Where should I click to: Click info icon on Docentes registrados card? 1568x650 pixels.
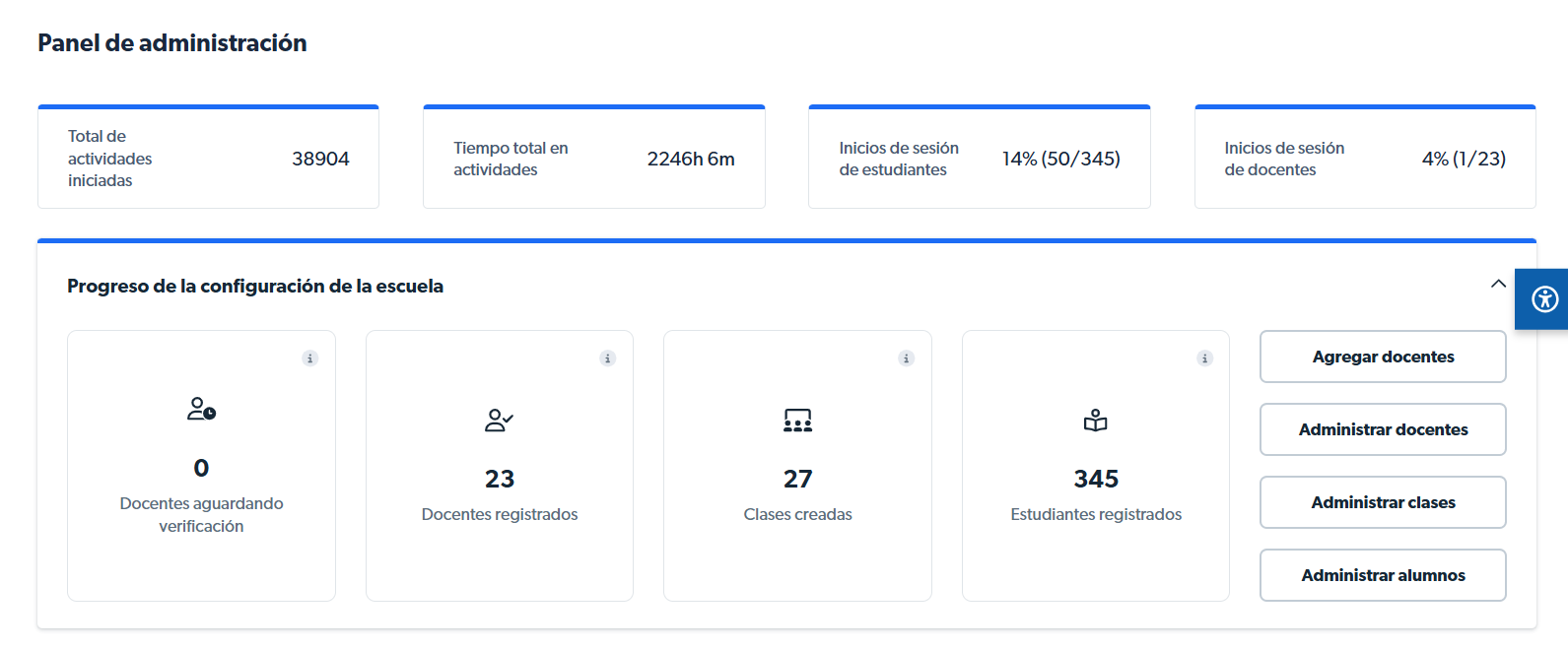pyautogui.click(x=607, y=358)
